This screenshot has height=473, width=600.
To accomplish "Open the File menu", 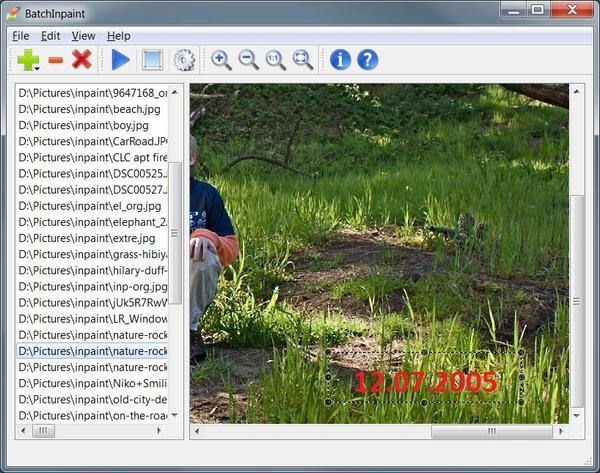I will [x=21, y=36].
